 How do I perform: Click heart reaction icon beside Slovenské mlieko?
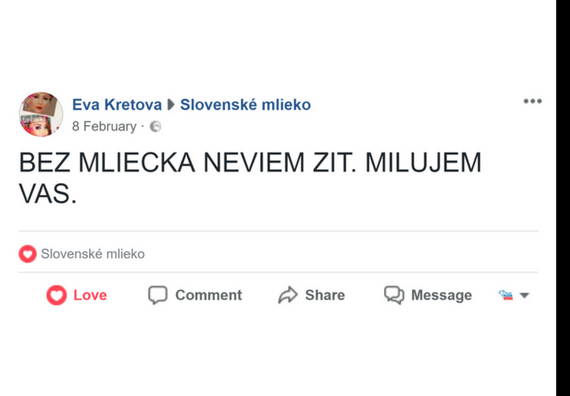pyautogui.click(x=28, y=254)
